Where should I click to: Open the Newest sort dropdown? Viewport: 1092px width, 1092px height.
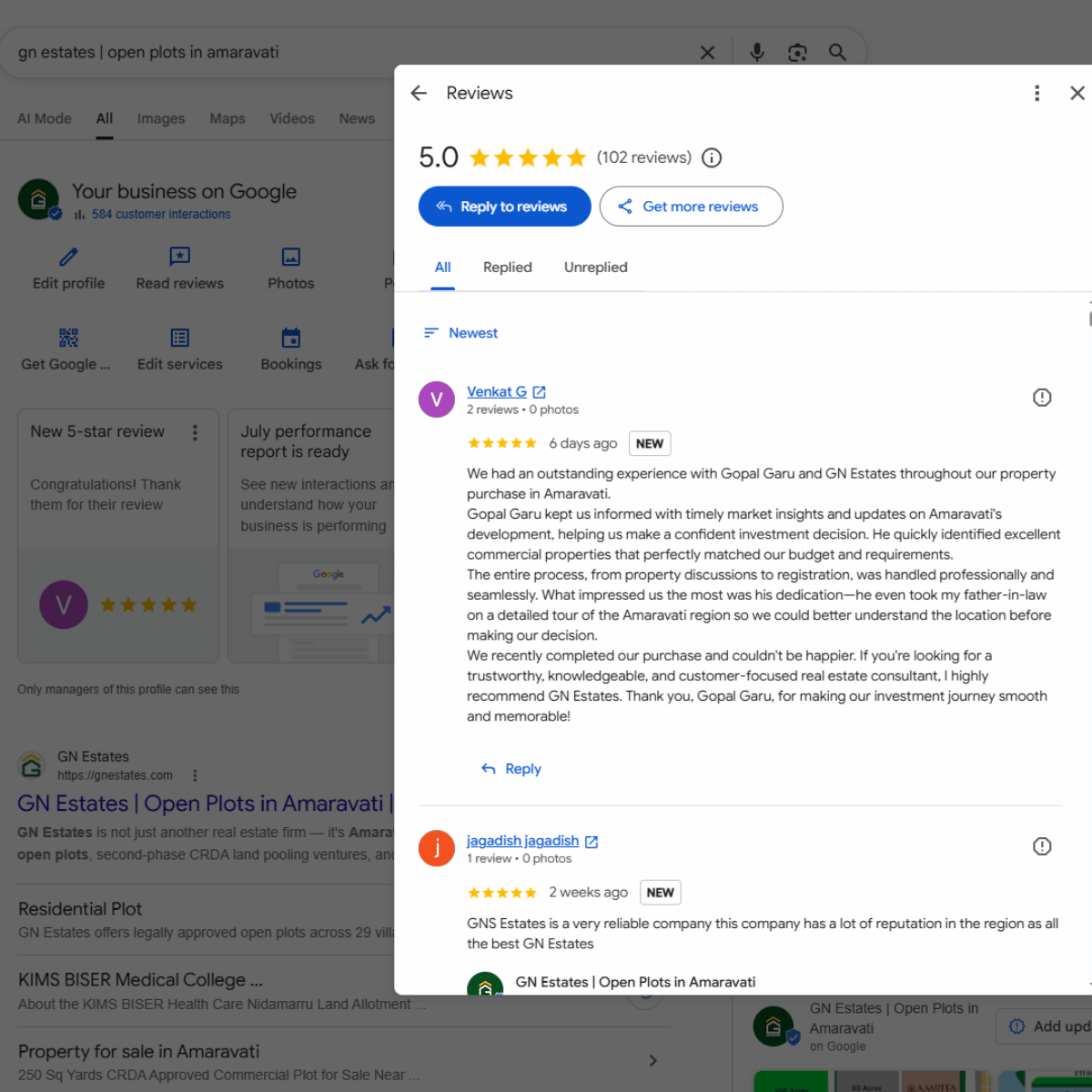[x=461, y=333]
